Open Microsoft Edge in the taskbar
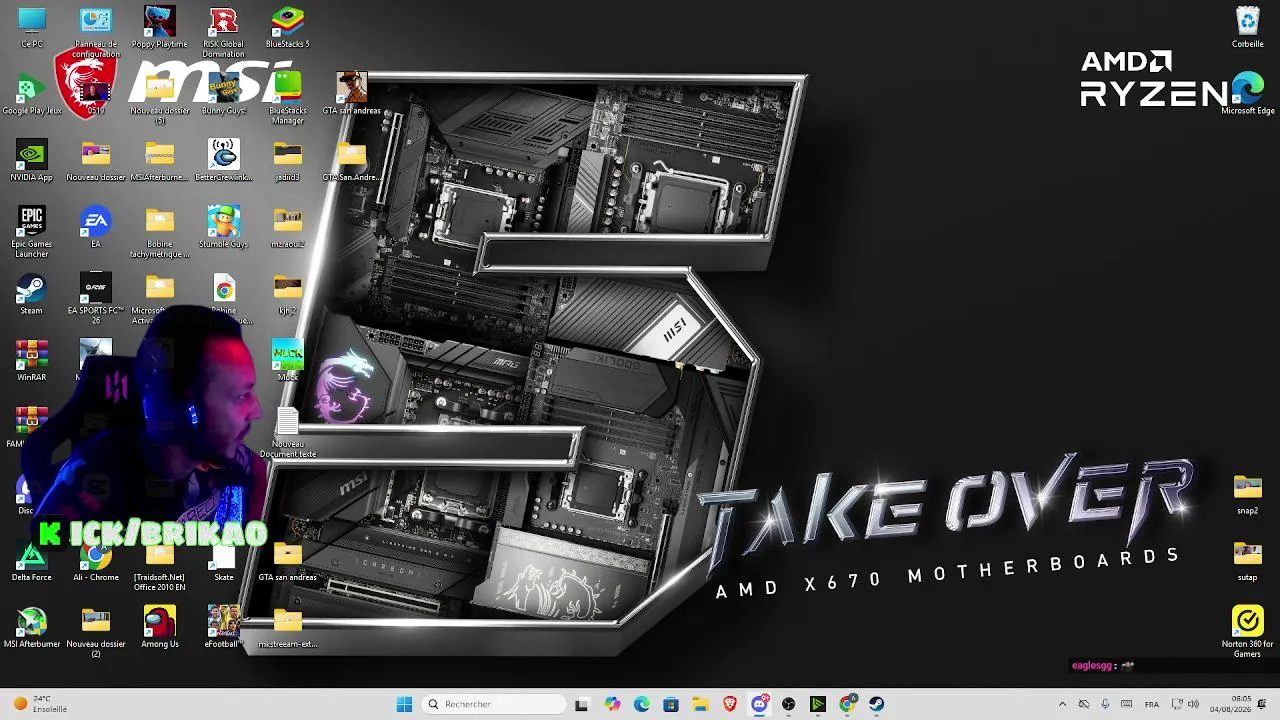Image resolution: width=1280 pixels, height=720 pixels. [x=641, y=704]
